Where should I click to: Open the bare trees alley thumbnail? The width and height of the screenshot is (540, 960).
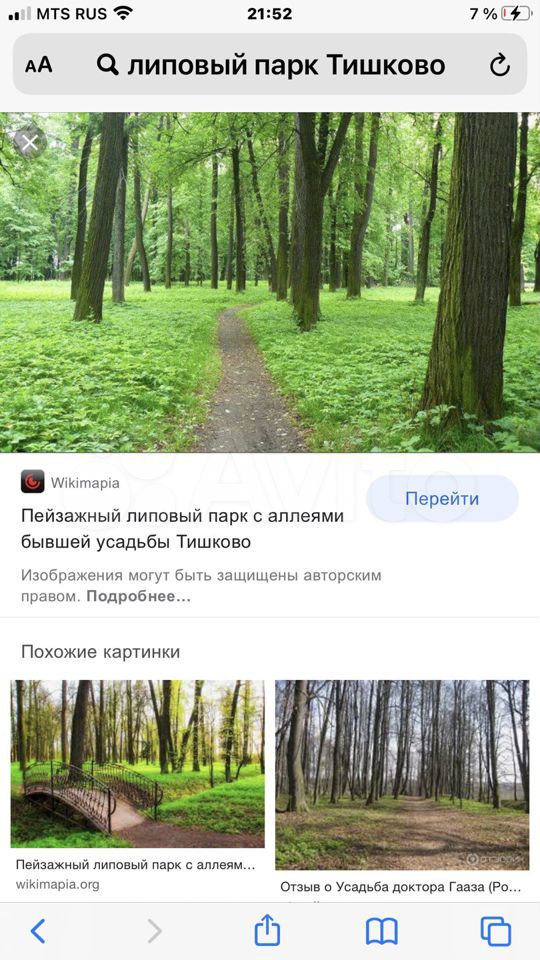pyautogui.click(x=402, y=774)
